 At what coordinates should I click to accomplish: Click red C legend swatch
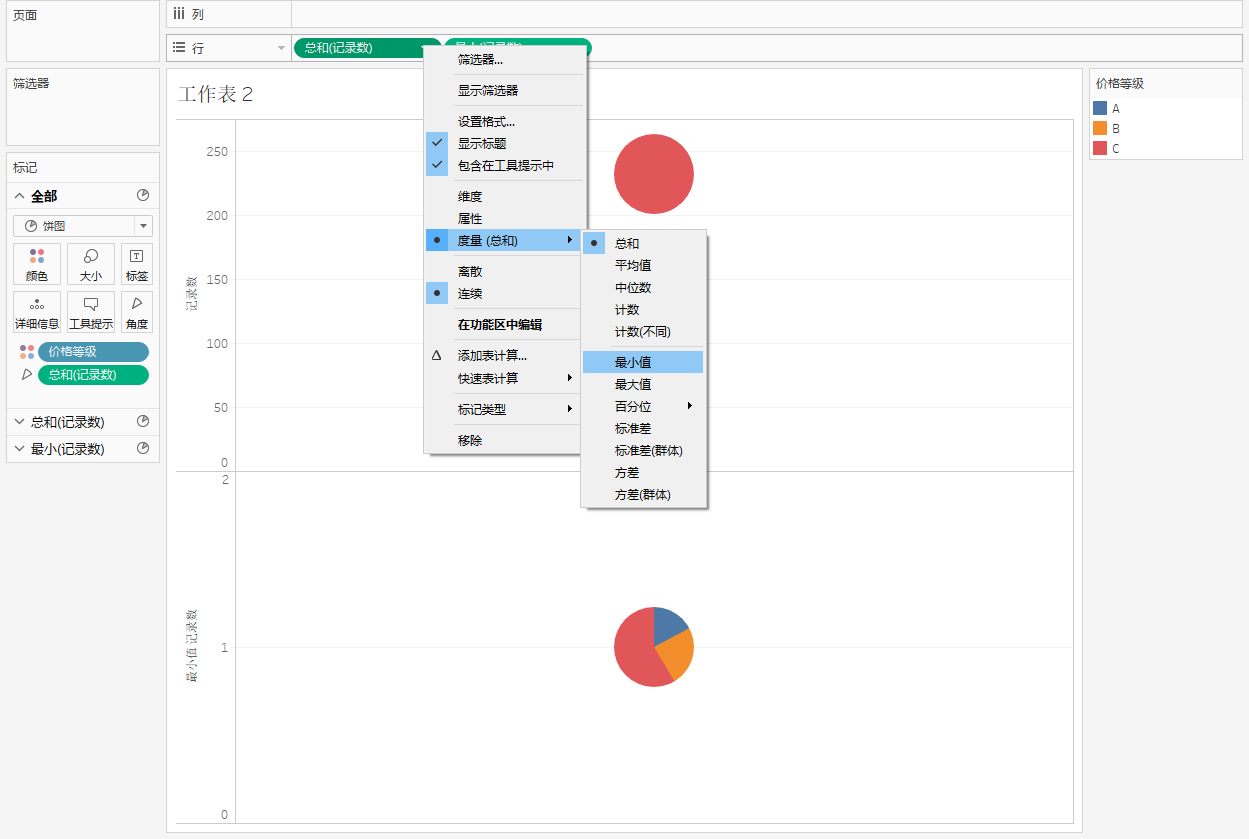(x=1100, y=148)
